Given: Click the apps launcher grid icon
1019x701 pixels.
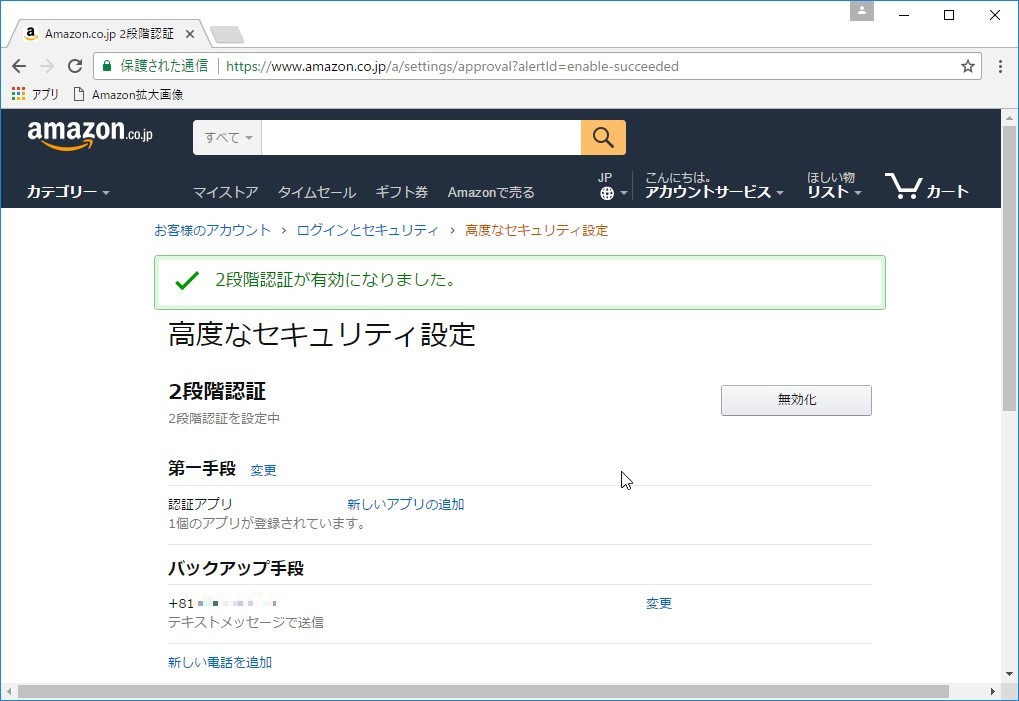Looking at the screenshot, I should click(x=17, y=93).
